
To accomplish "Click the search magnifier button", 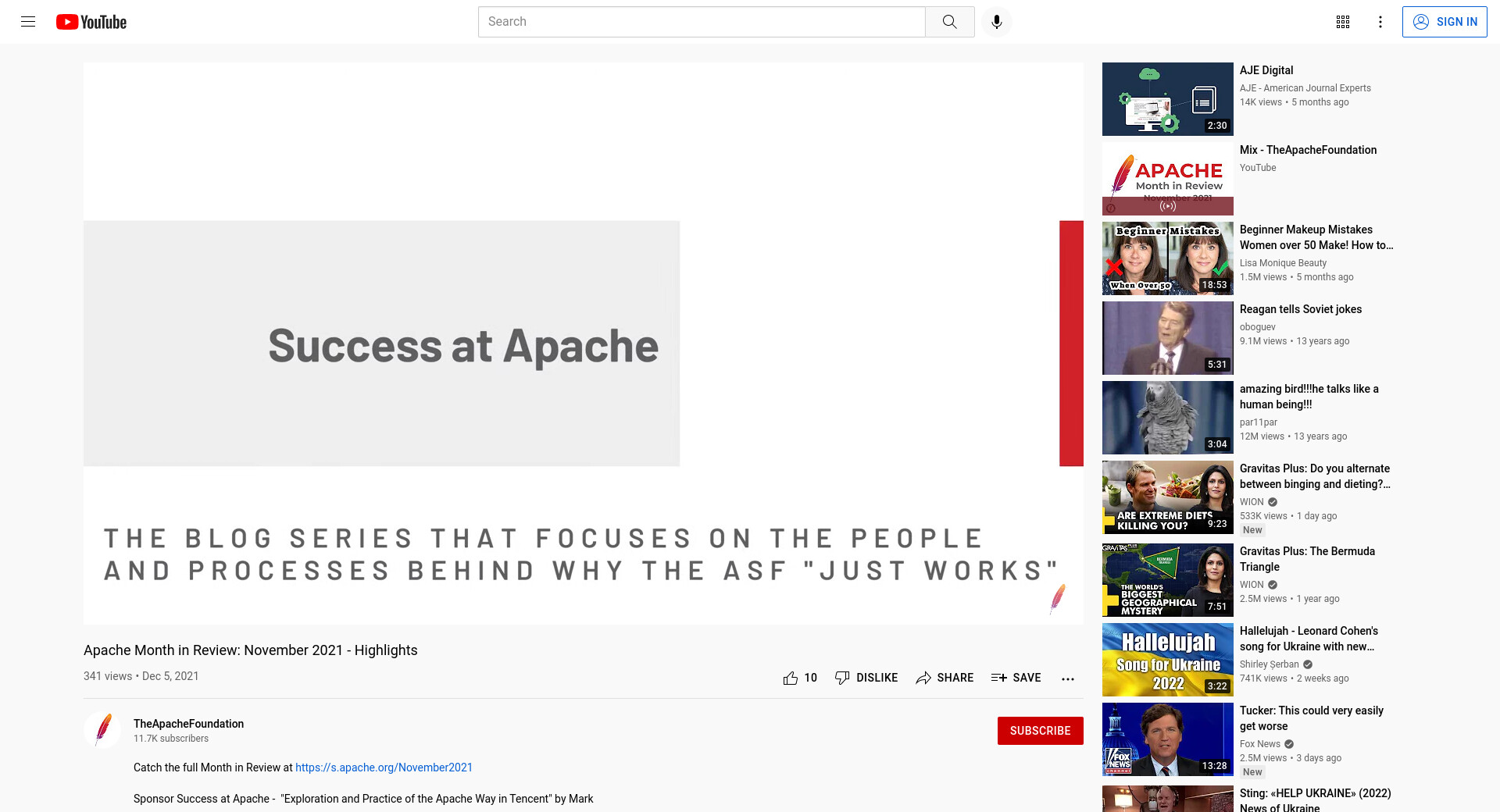I will tap(949, 22).
